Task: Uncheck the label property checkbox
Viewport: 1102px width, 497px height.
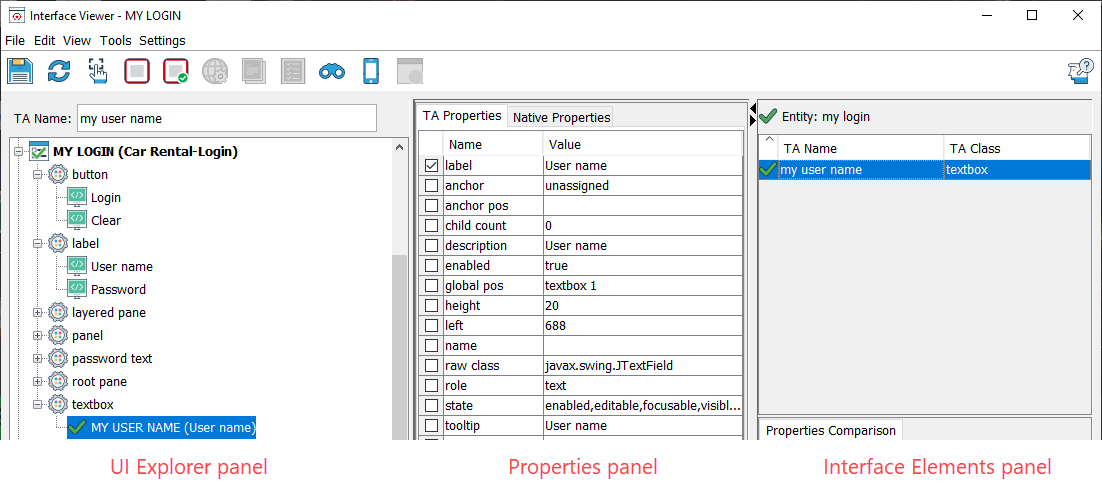Action: point(432,166)
